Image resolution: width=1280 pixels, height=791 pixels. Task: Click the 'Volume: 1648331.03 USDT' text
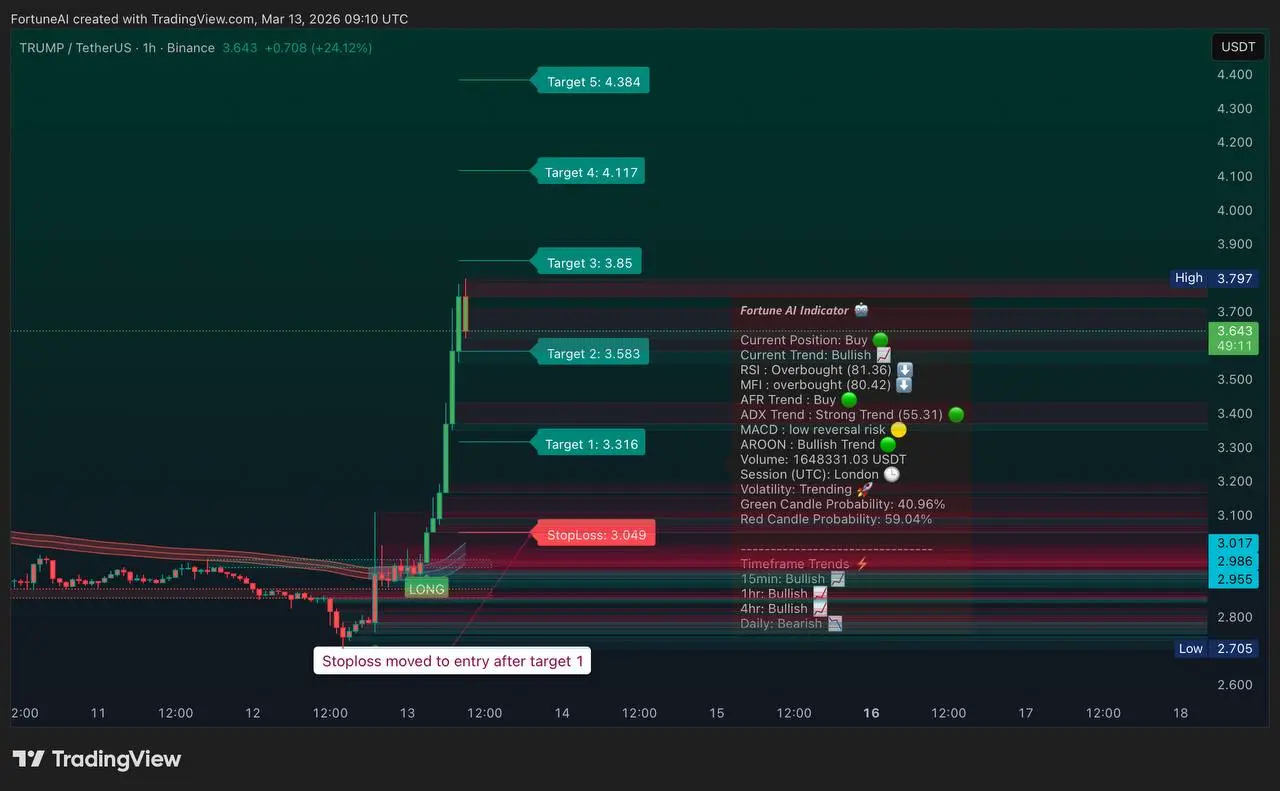(823, 459)
